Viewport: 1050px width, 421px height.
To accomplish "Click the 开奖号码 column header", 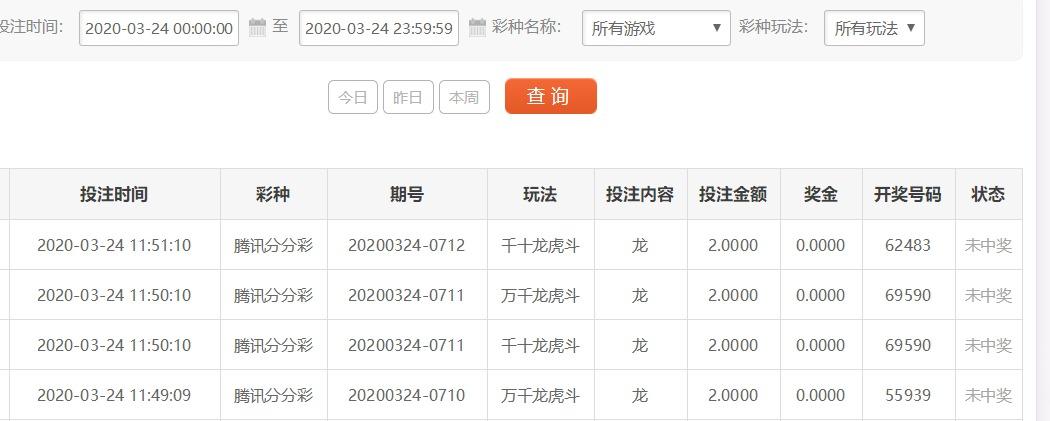I will [x=908, y=194].
